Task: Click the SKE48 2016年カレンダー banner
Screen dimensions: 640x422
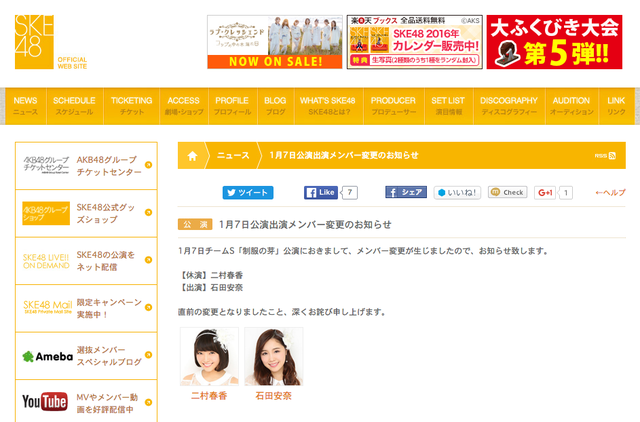Action: (x=415, y=42)
